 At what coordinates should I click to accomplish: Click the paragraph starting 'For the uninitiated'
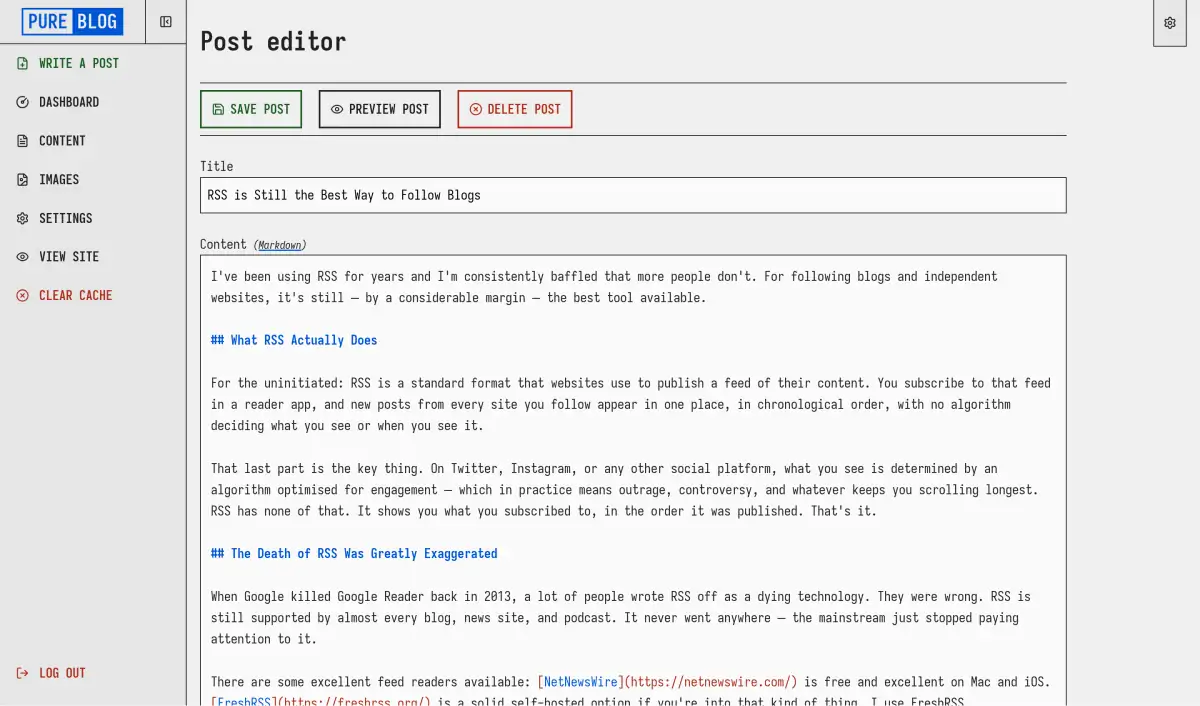tap(631, 404)
